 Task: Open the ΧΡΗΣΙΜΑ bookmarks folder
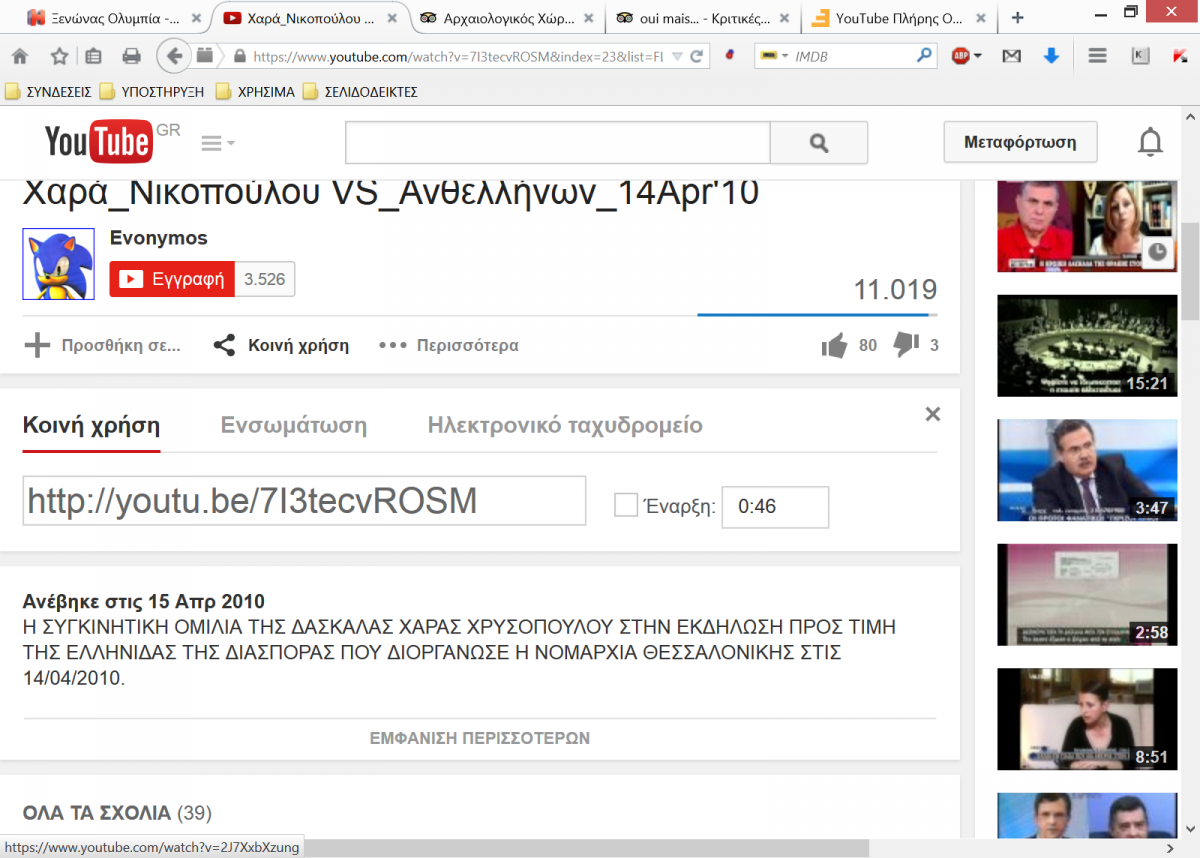coord(255,92)
